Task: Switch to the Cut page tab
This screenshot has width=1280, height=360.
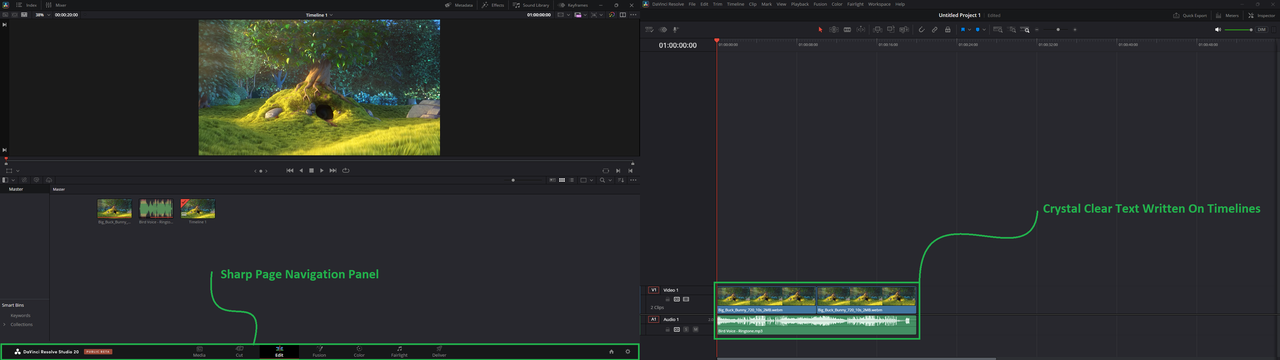Action: coord(239,351)
